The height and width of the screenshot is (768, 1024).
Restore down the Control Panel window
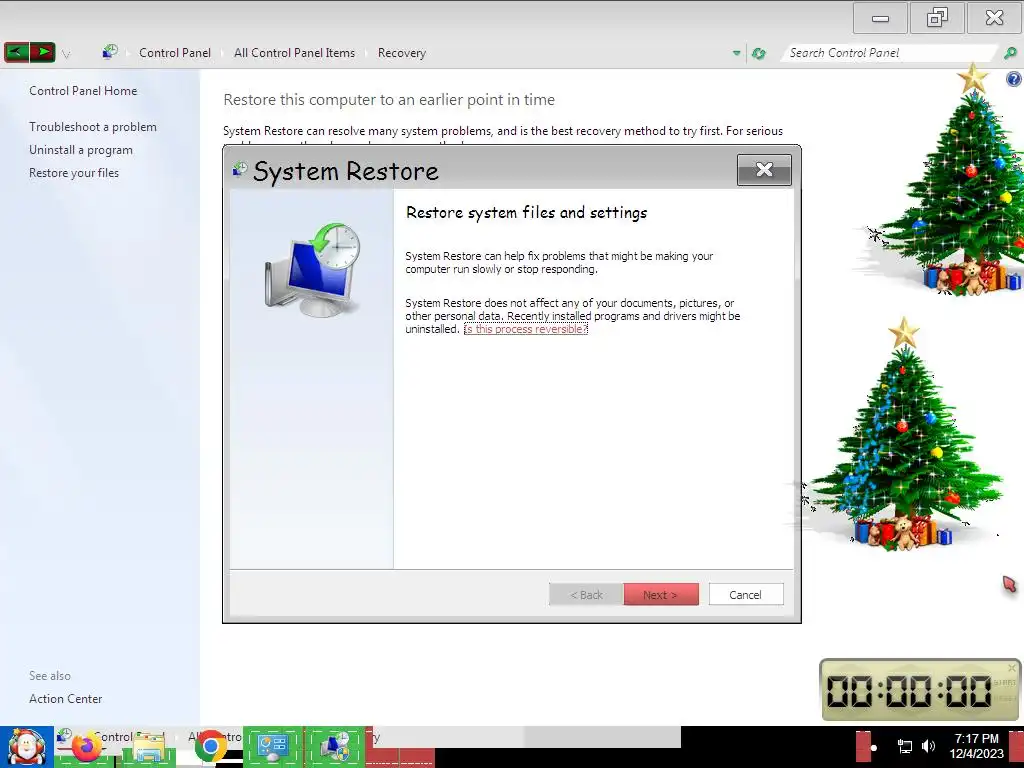tap(937, 18)
